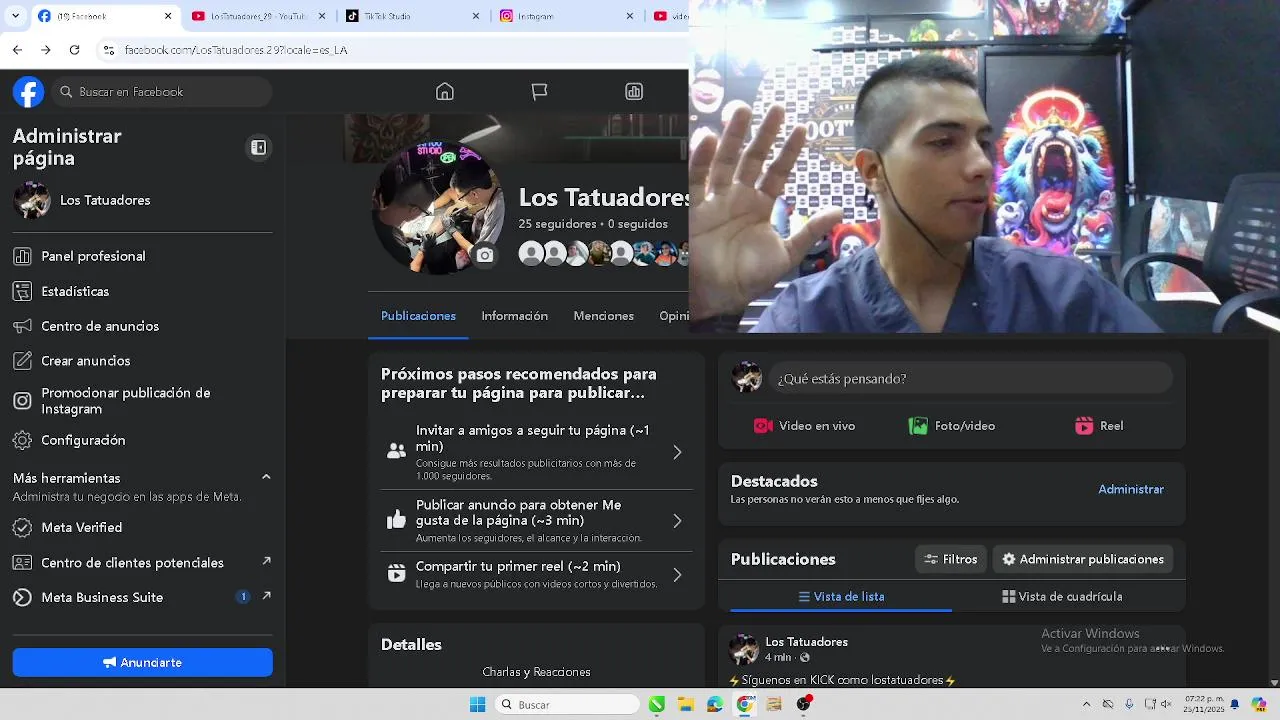Screen dimensions: 1280x720
Task: Click post avatar thumbnail beside Los Tatuadores
Action: click(x=744, y=649)
